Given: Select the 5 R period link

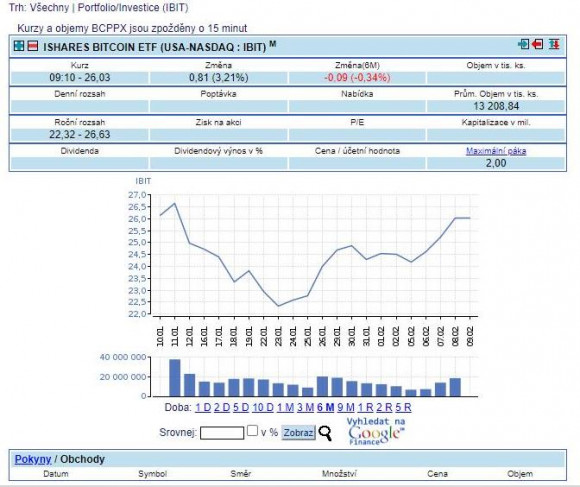Looking at the screenshot, I should click(x=403, y=407).
